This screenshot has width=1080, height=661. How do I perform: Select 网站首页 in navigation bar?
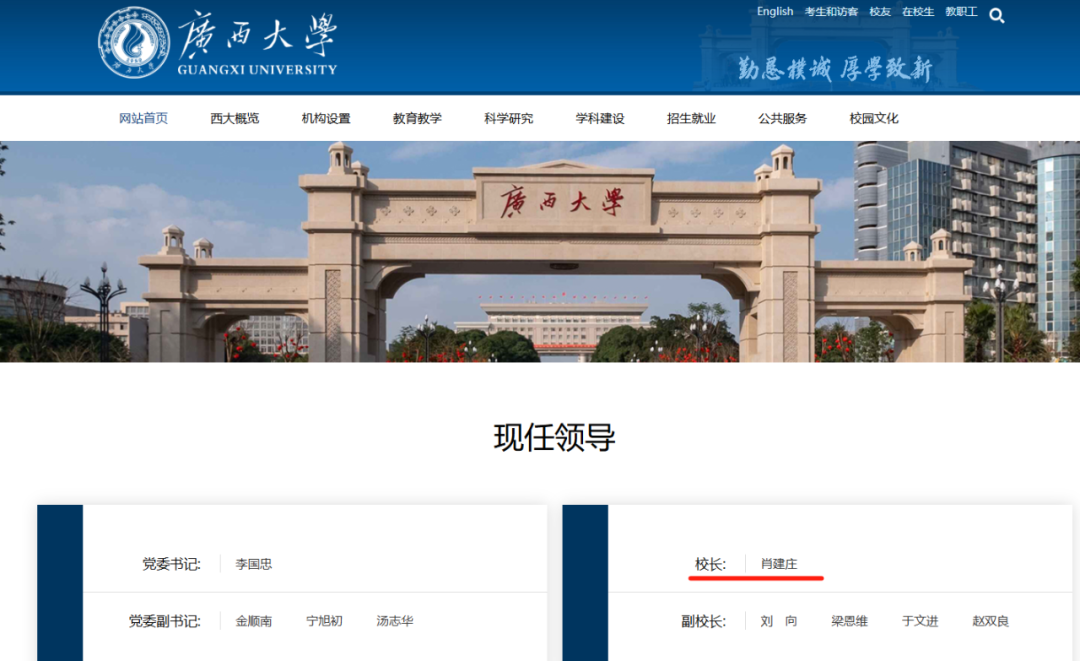[143, 118]
